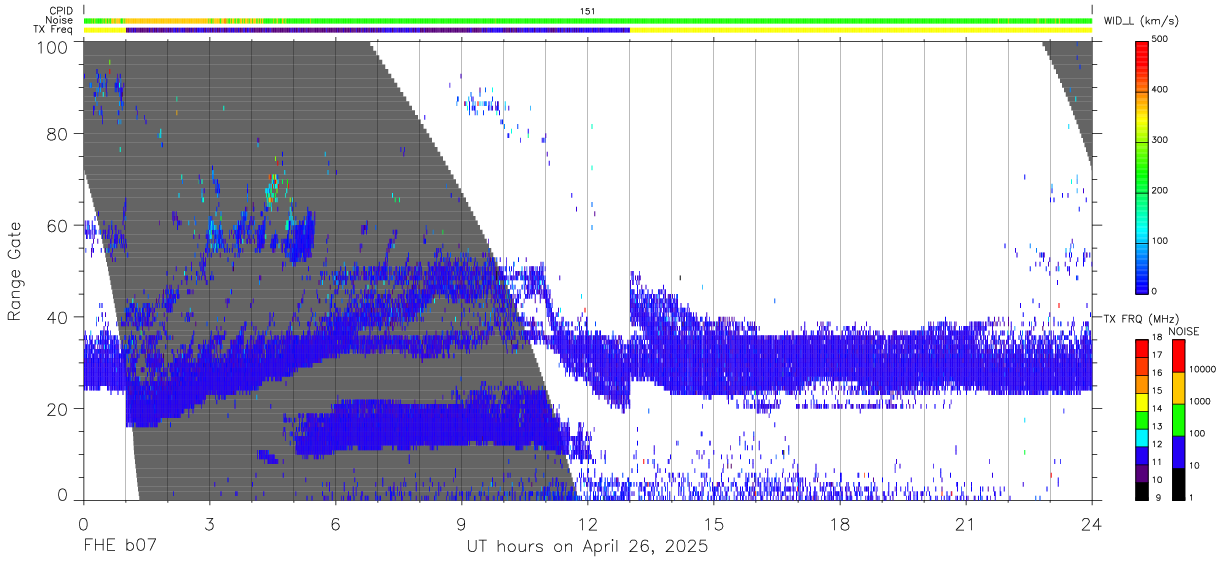Click the 200 label on width colorbar
The image size is (1228, 567).
[x=1161, y=190]
